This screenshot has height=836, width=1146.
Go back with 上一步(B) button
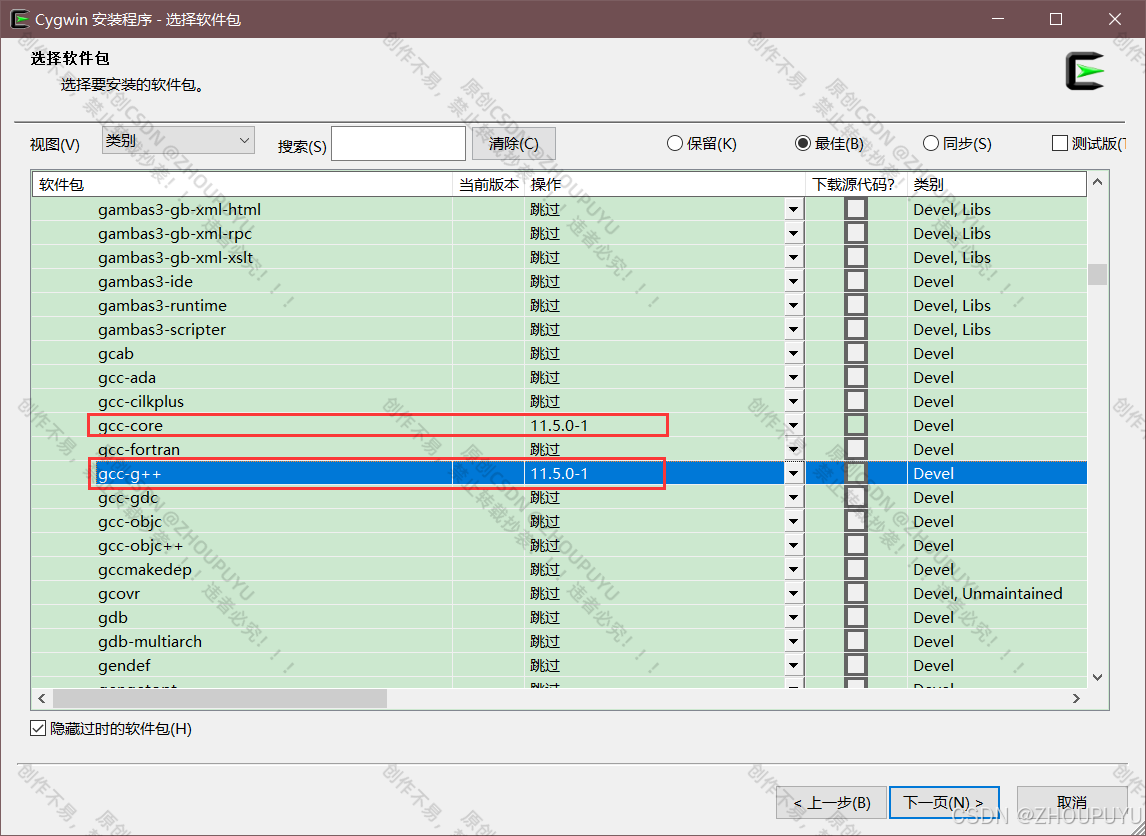[x=832, y=802]
